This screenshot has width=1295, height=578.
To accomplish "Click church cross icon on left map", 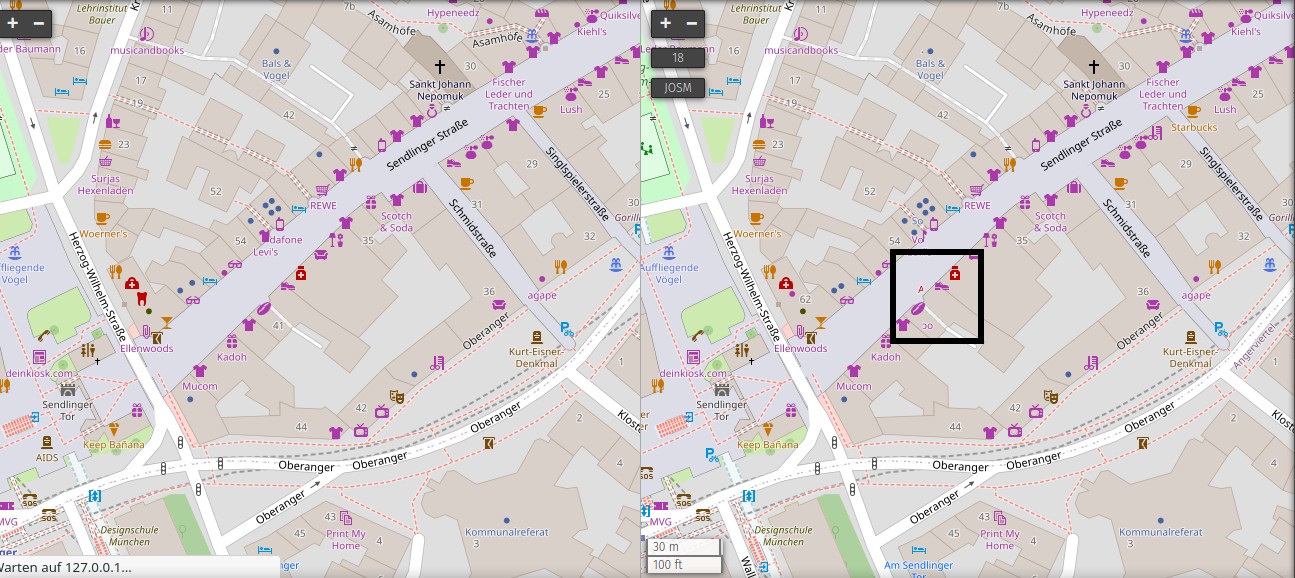I will pos(439,66).
